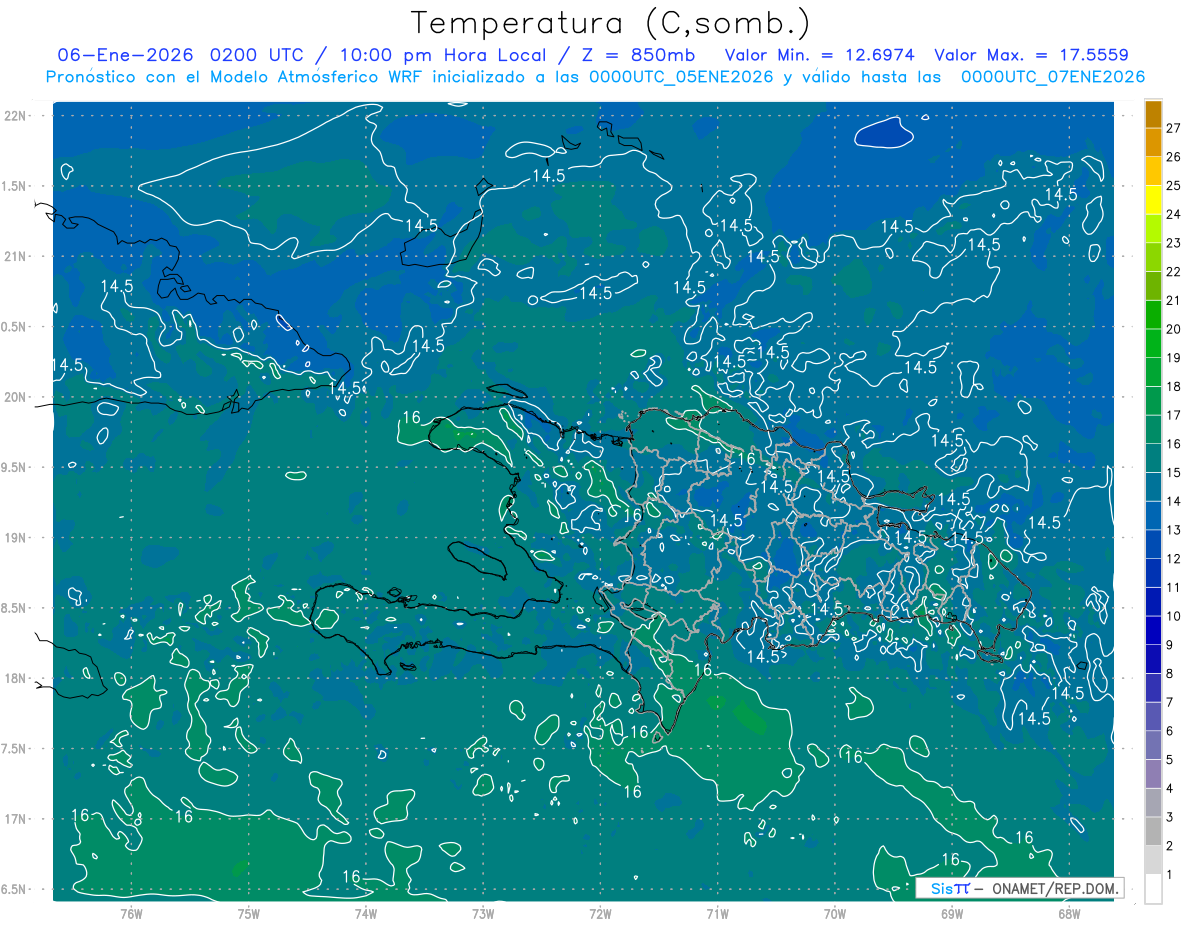
Task: Click the latitude label "17N"
Action: point(17,820)
